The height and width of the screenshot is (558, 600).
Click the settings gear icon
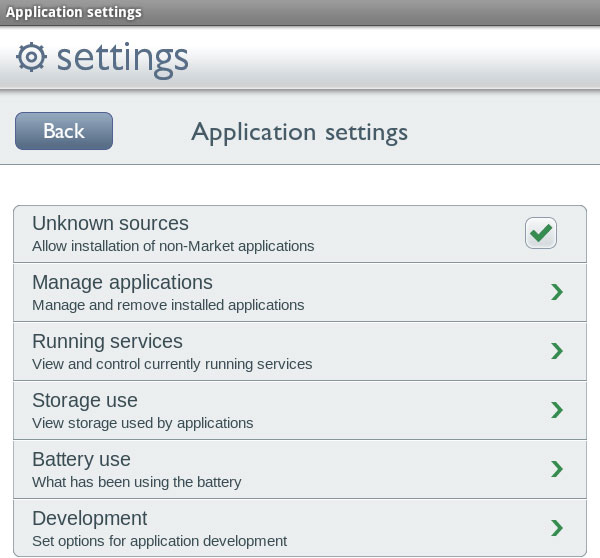(32, 57)
